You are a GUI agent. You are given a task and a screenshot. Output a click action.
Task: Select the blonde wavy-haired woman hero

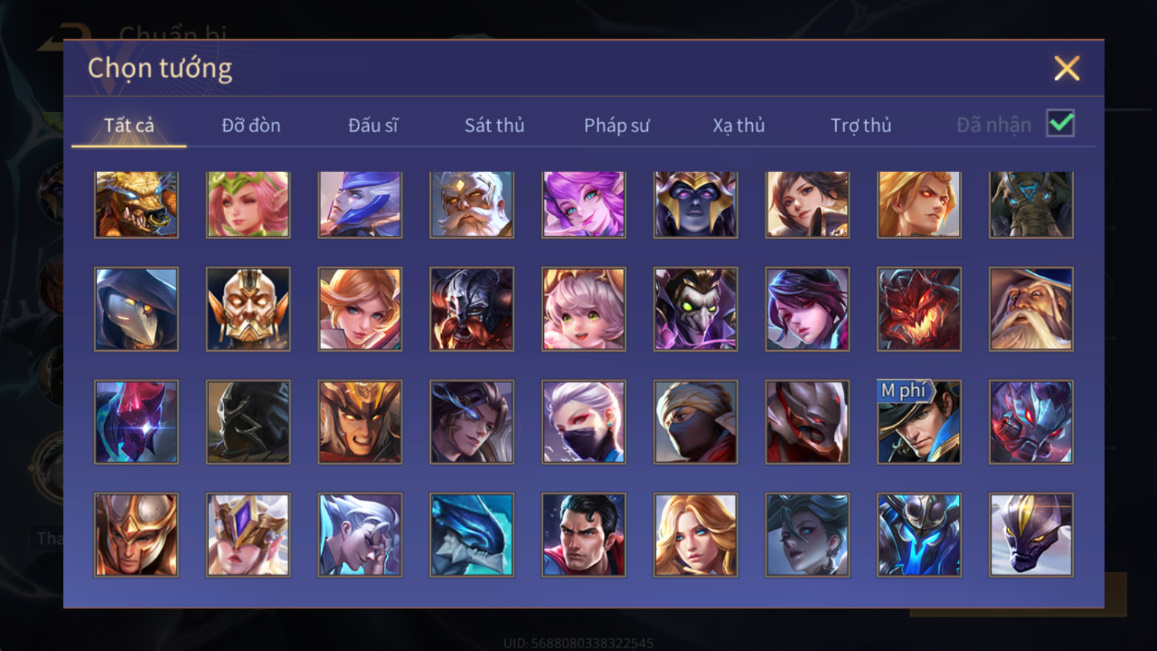pos(695,534)
